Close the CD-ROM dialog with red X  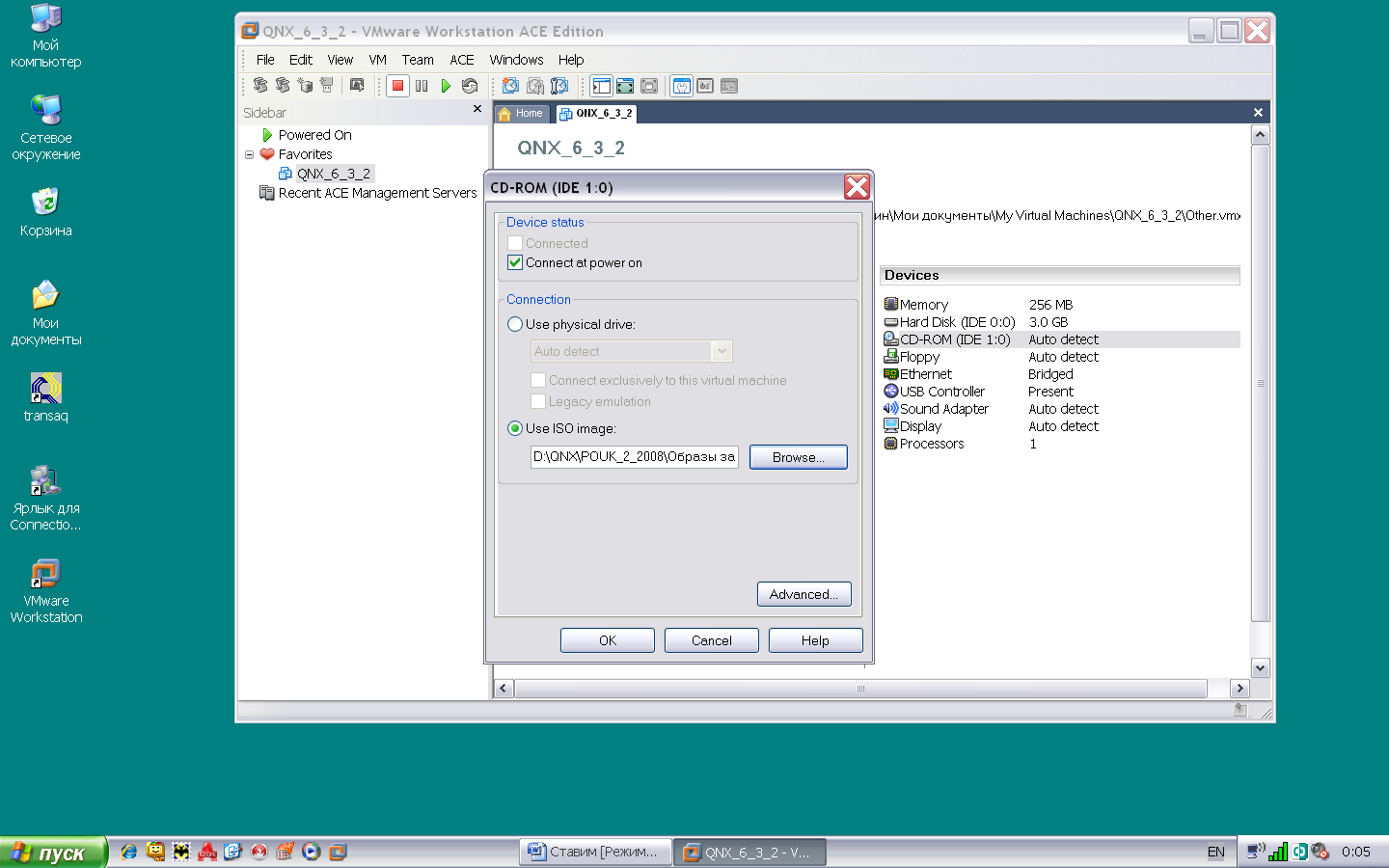click(857, 186)
